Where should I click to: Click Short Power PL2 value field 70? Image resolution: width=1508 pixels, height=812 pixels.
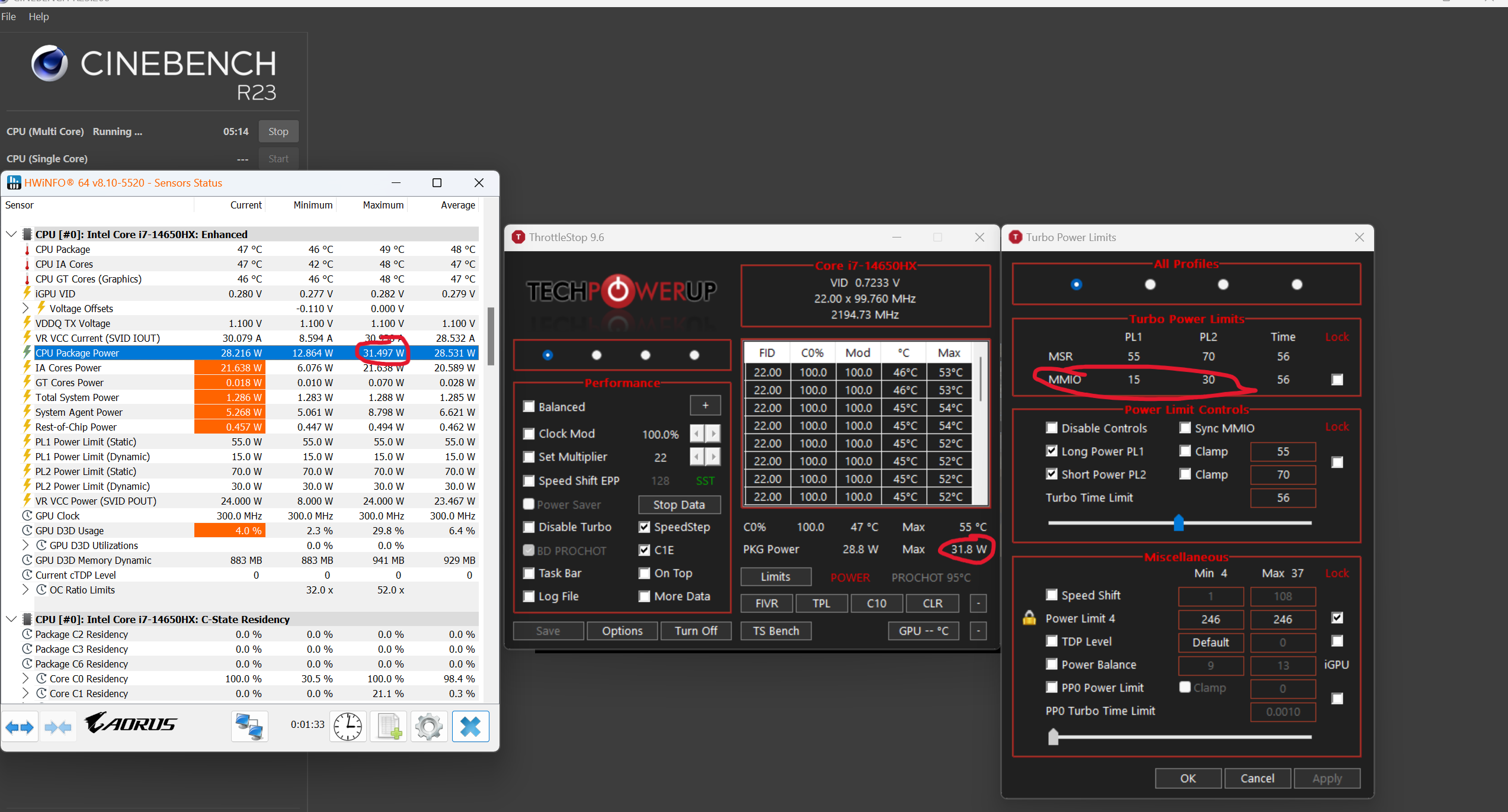1283,474
